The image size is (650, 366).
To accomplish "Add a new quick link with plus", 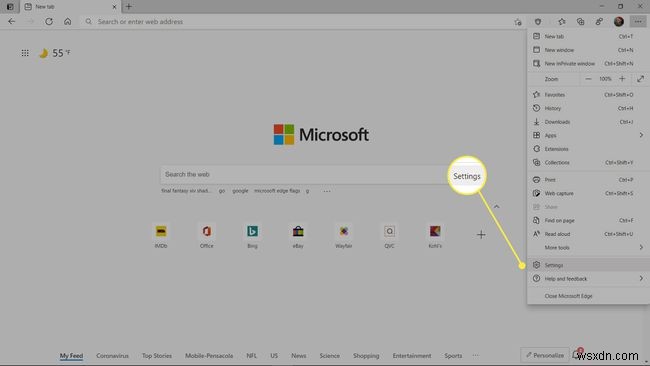I will (x=481, y=235).
